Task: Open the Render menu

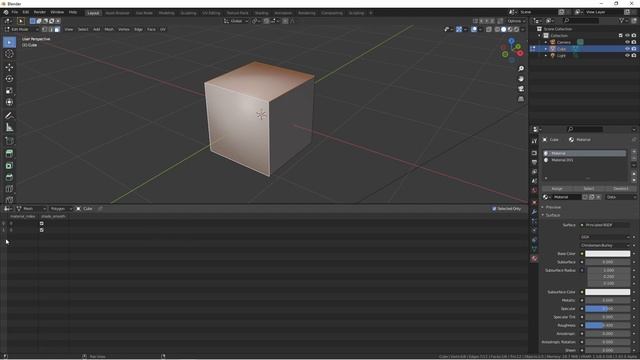Action: pyautogui.click(x=40, y=13)
